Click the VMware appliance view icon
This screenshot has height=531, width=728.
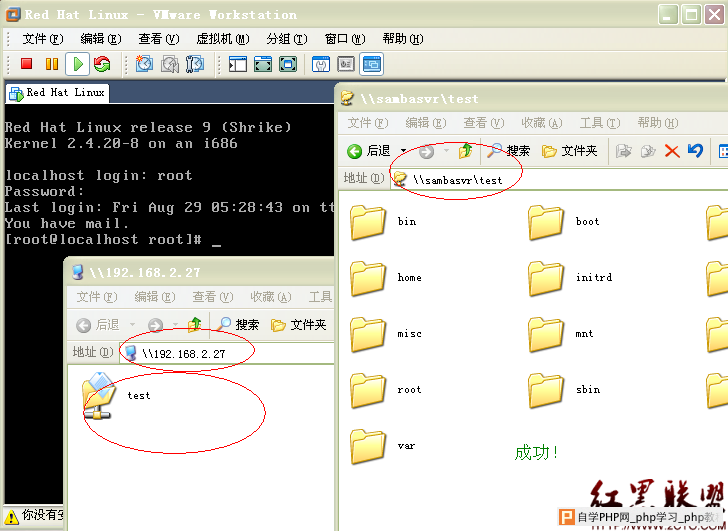pyautogui.click(x=346, y=64)
